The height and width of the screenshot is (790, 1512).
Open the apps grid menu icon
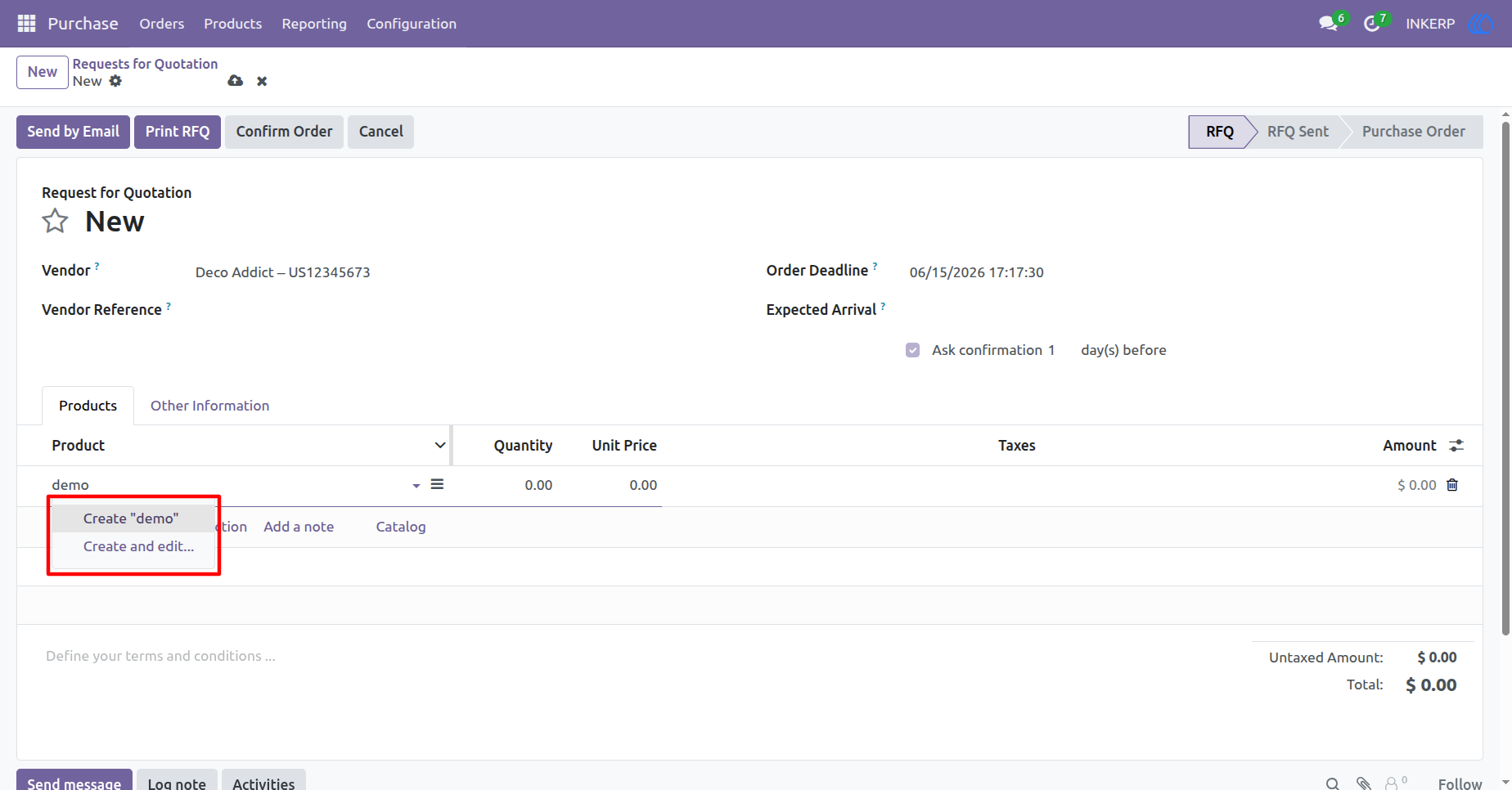26,24
